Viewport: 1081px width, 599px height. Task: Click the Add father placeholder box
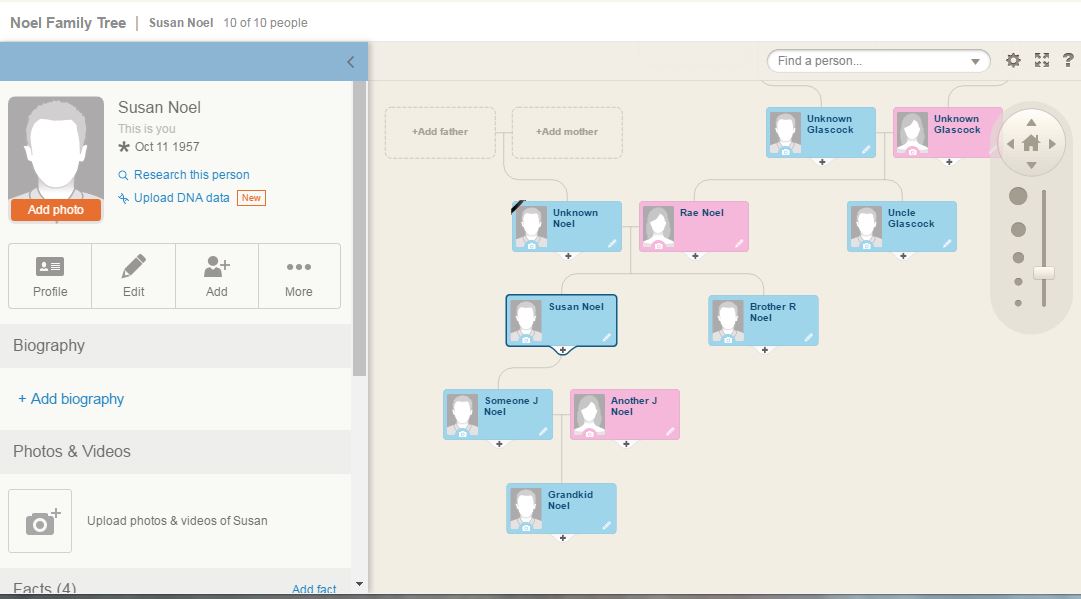coord(440,132)
